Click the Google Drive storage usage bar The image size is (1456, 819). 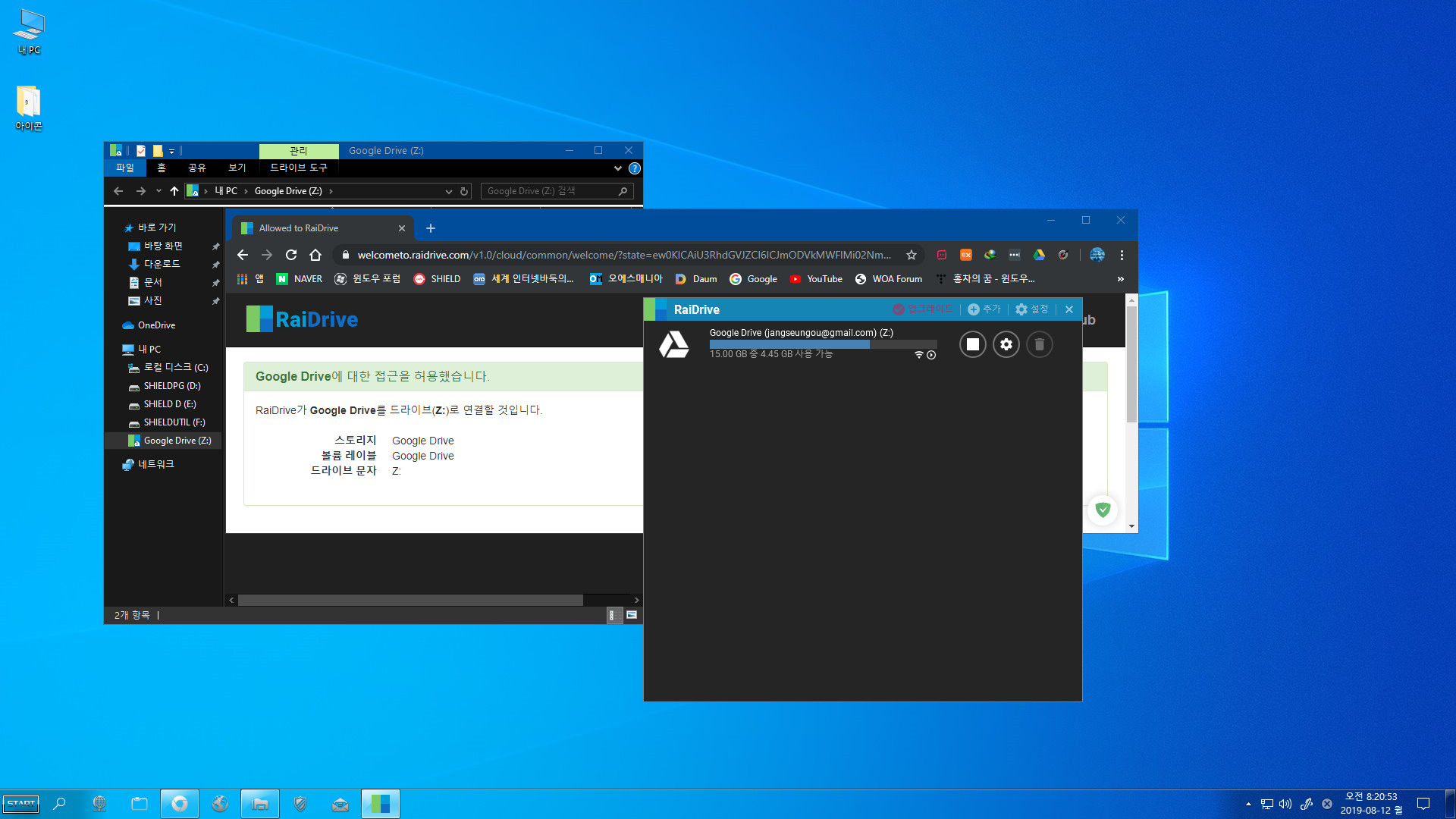(823, 344)
